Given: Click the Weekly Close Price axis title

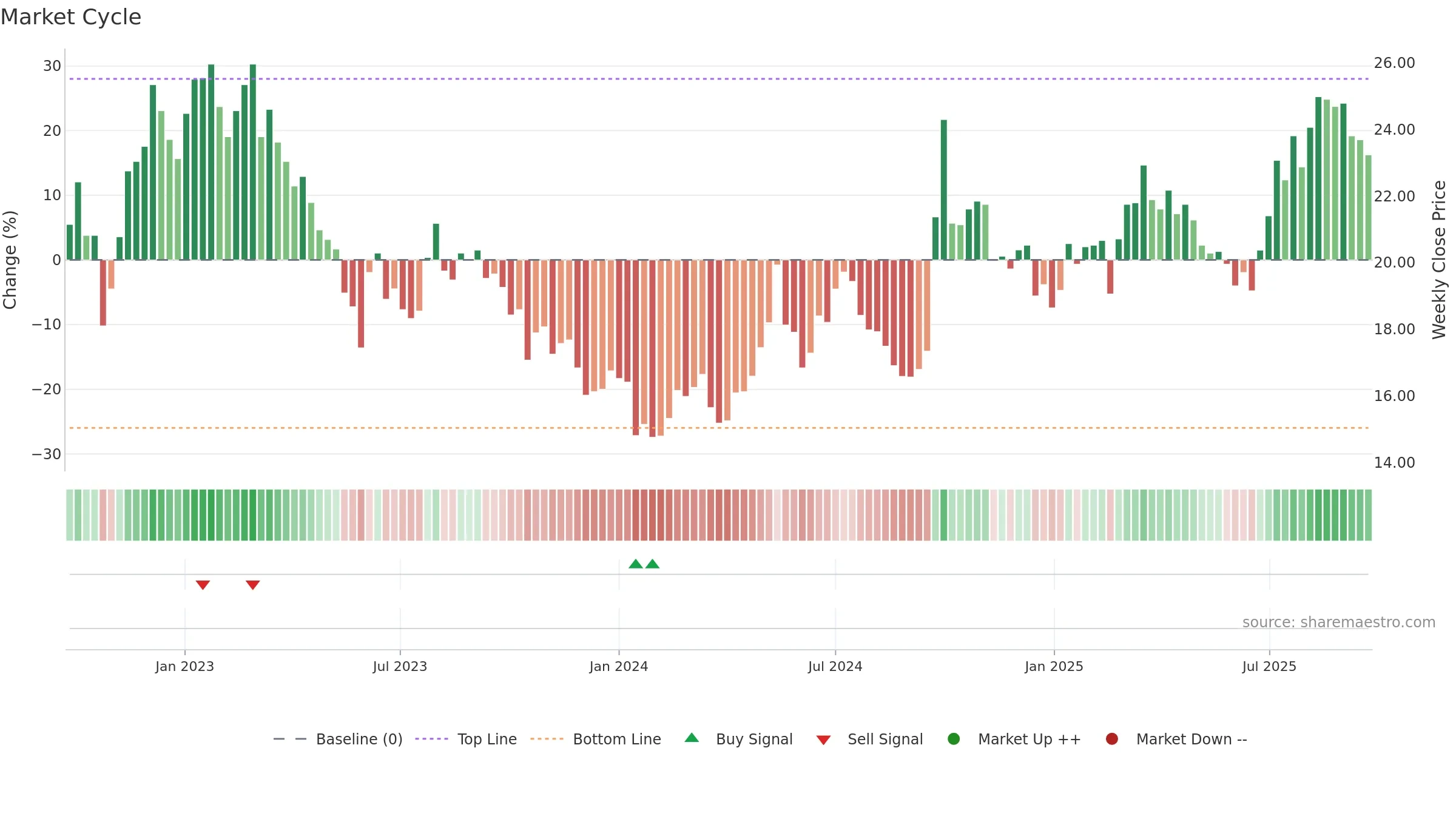Looking at the screenshot, I should click(x=1439, y=260).
